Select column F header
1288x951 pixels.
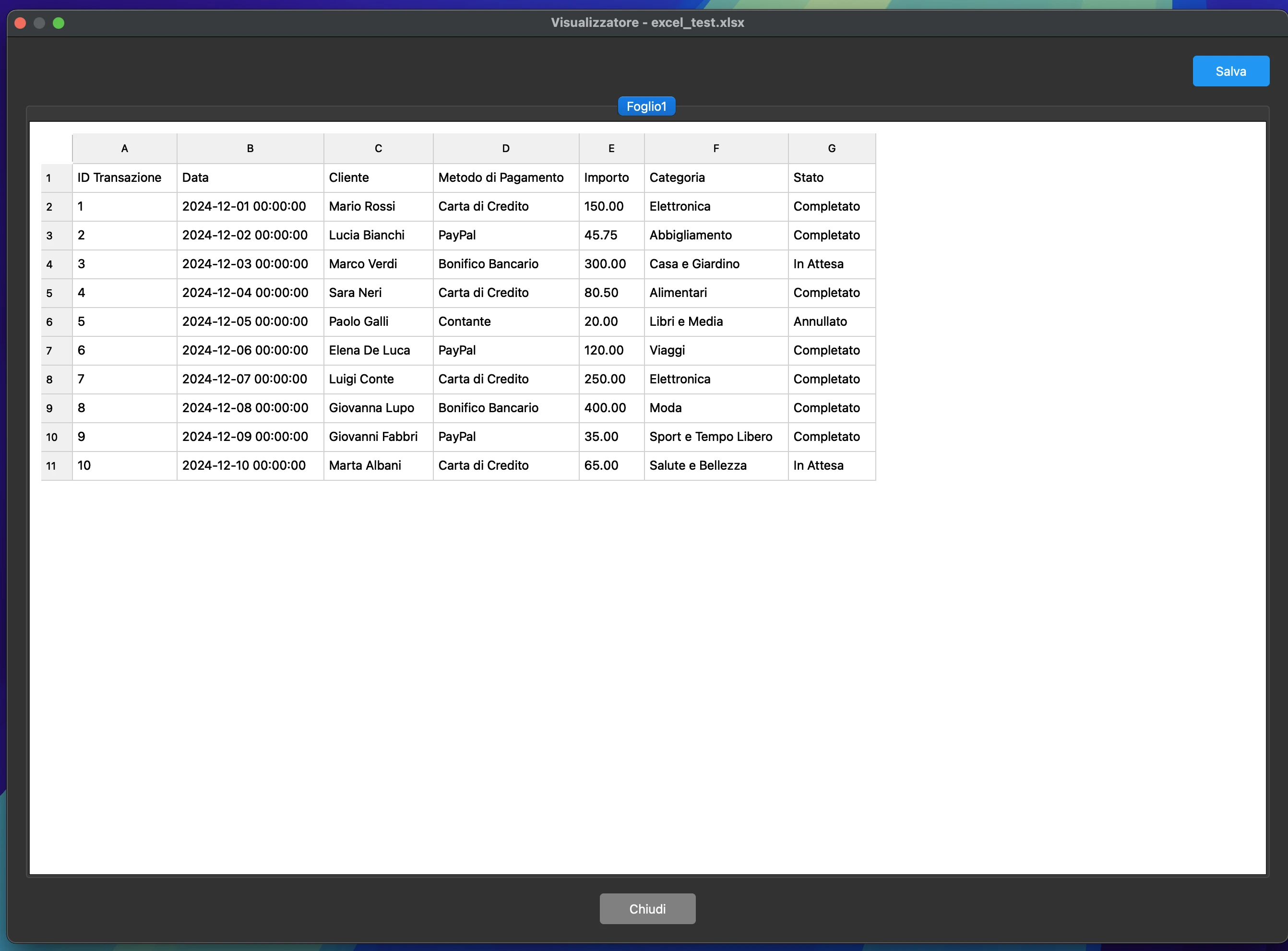(x=716, y=148)
